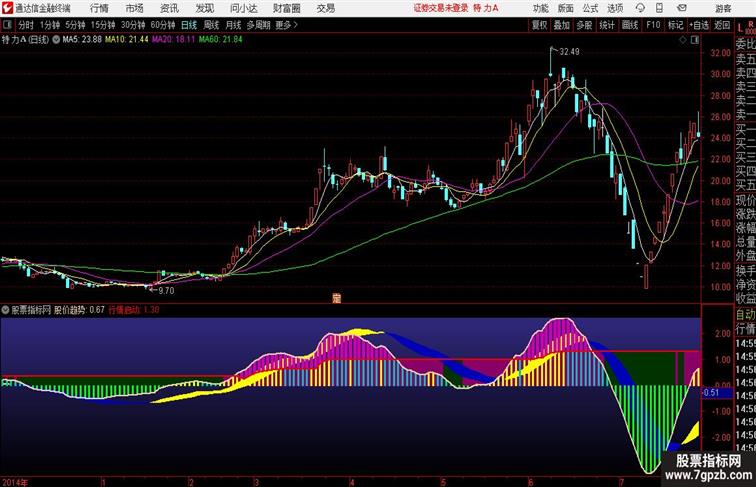Open the customer service headset icon
The height and width of the screenshot is (487, 756).
tap(640, 8)
